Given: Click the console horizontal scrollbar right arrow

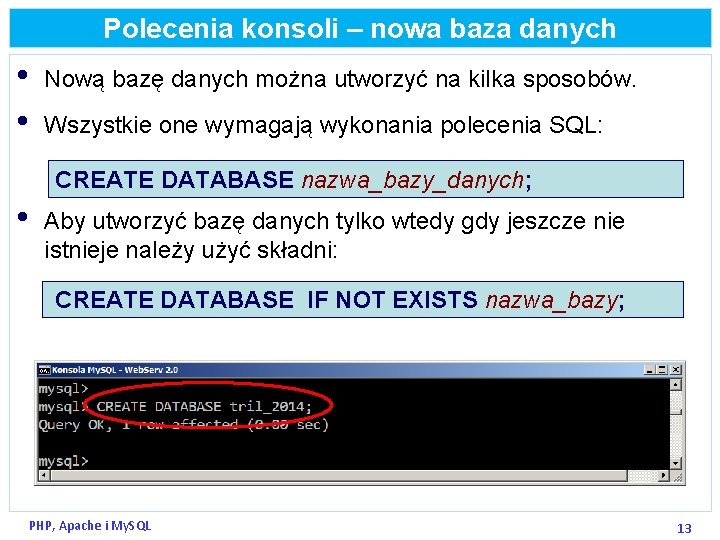Looking at the screenshot, I should pyautogui.click(x=663, y=476).
